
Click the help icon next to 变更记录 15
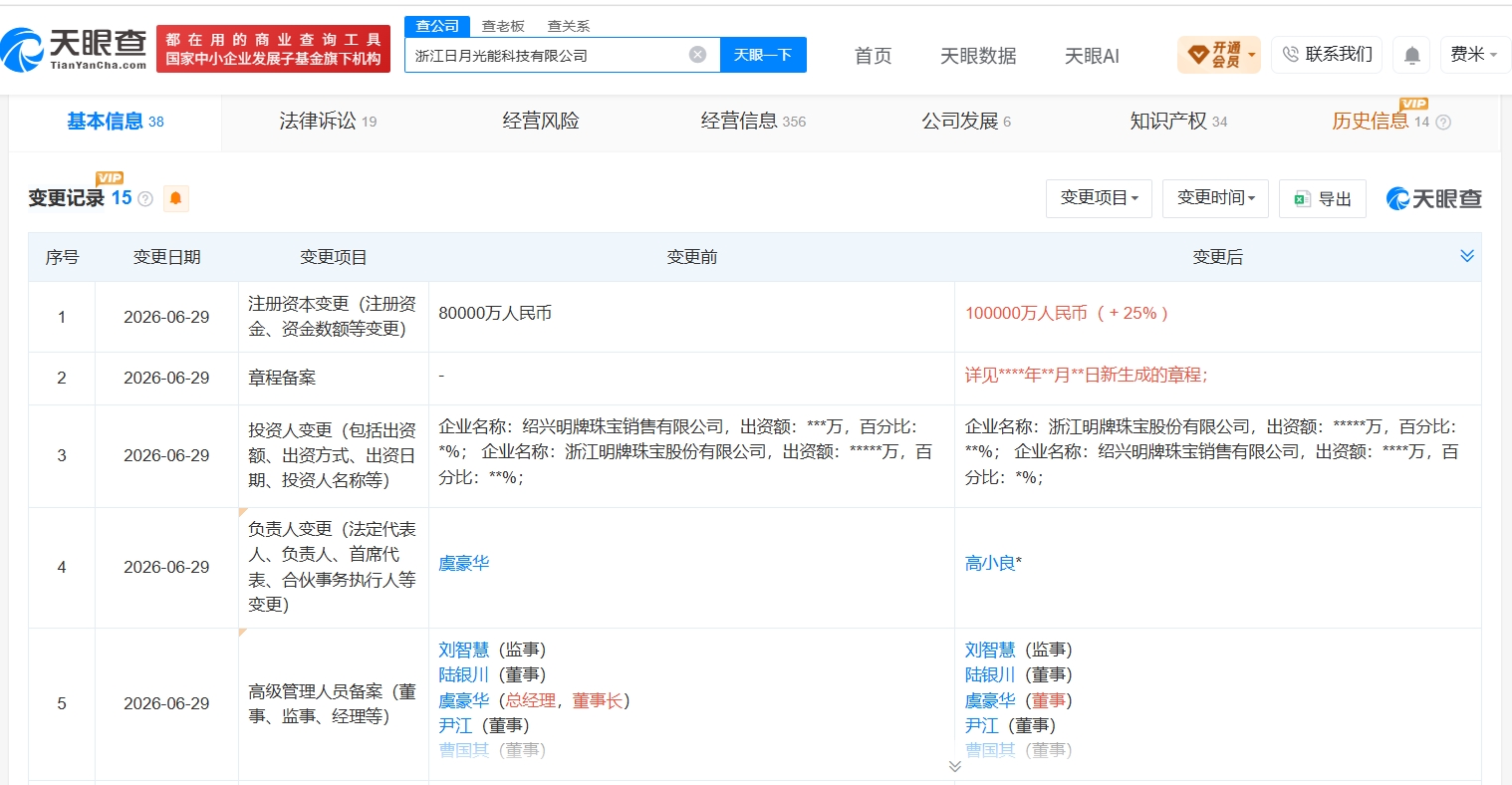coord(145,198)
